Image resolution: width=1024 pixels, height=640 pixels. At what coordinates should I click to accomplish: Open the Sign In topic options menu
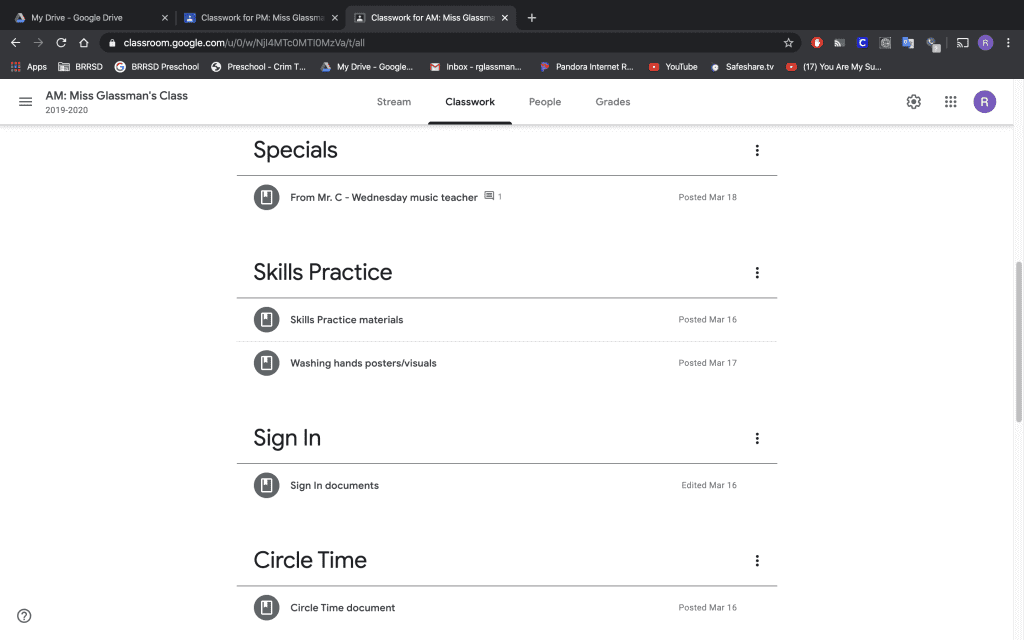tap(757, 438)
